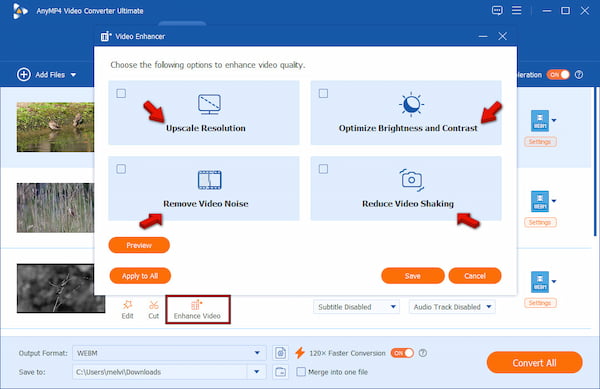Open the Edit tool for third video

tap(127, 310)
